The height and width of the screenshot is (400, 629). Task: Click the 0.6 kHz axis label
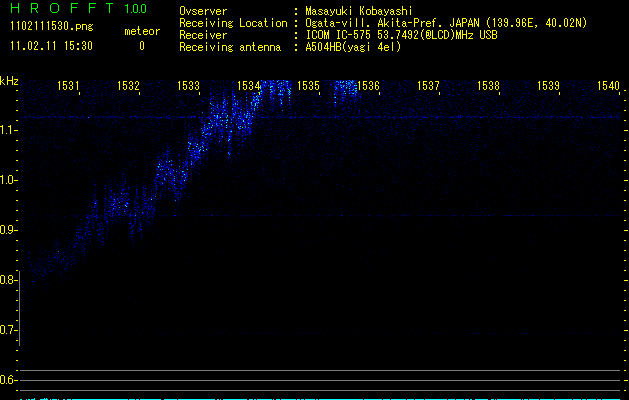[8, 380]
